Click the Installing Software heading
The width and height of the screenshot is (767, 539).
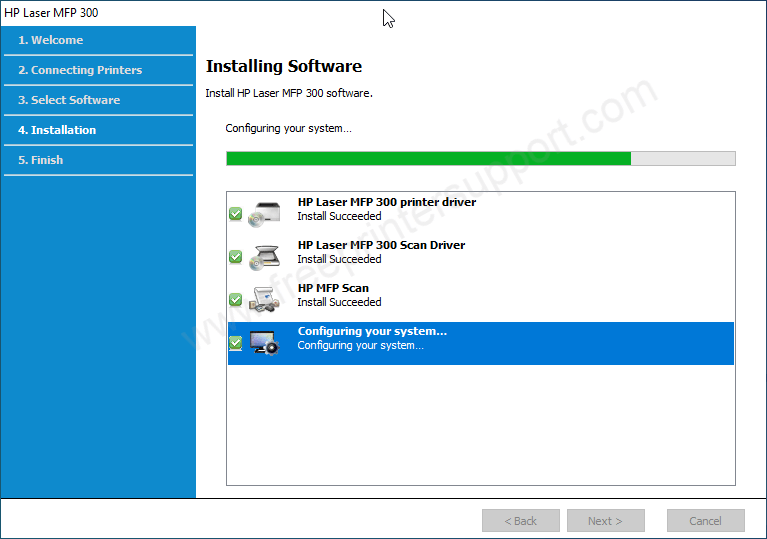point(284,66)
